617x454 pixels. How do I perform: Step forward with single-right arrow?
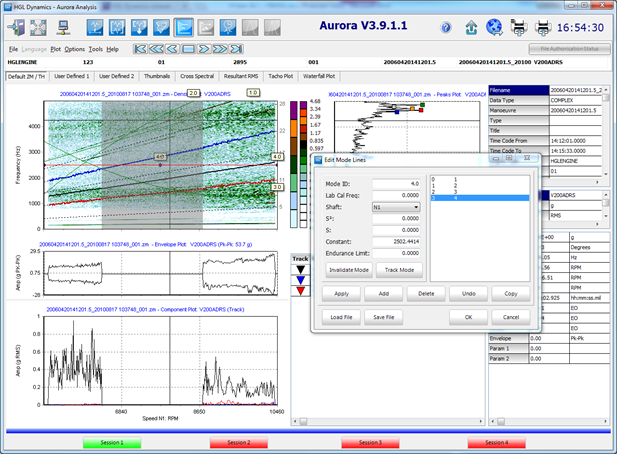(204, 49)
